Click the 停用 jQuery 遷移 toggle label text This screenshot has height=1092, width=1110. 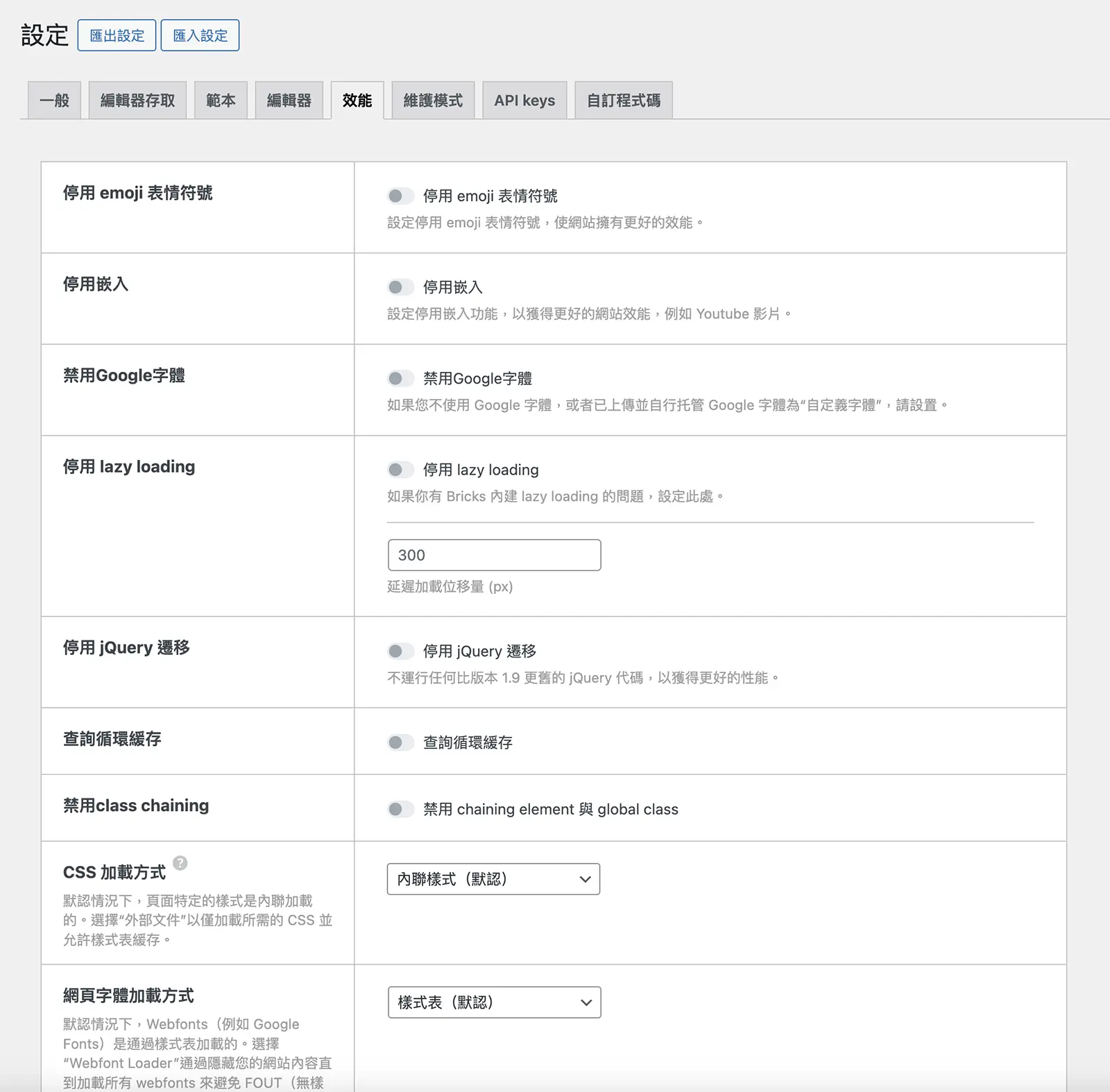coord(480,651)
